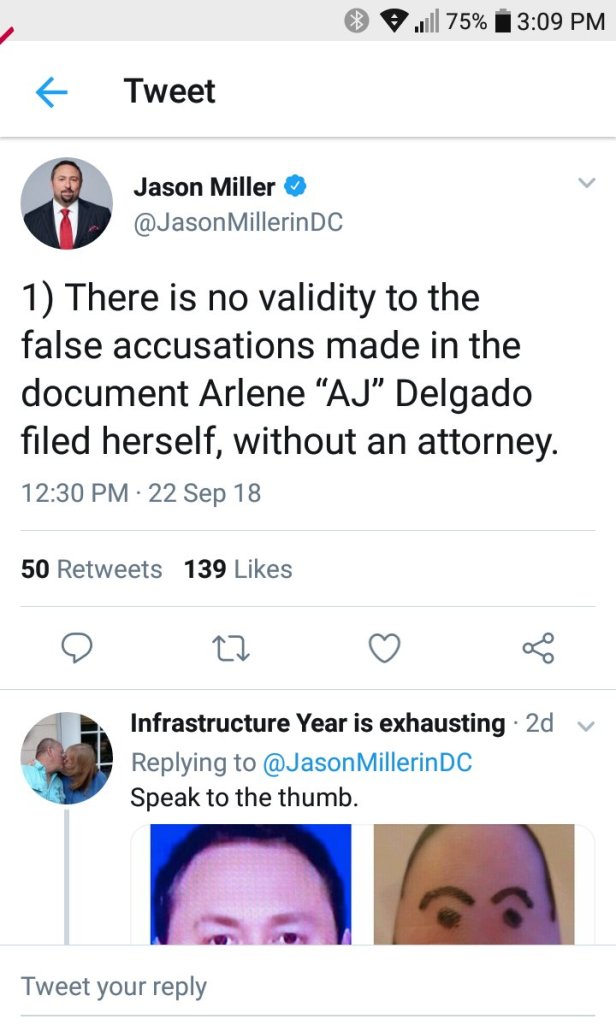
Task: Open Jason Miller's profile picture
Action: tap(67, 203)
